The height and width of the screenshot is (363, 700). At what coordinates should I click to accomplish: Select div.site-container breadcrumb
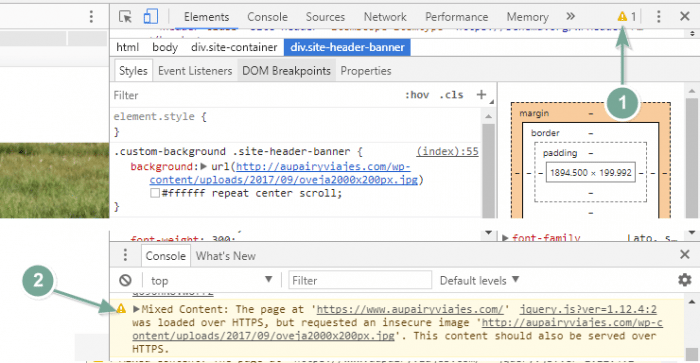point(234,47)
